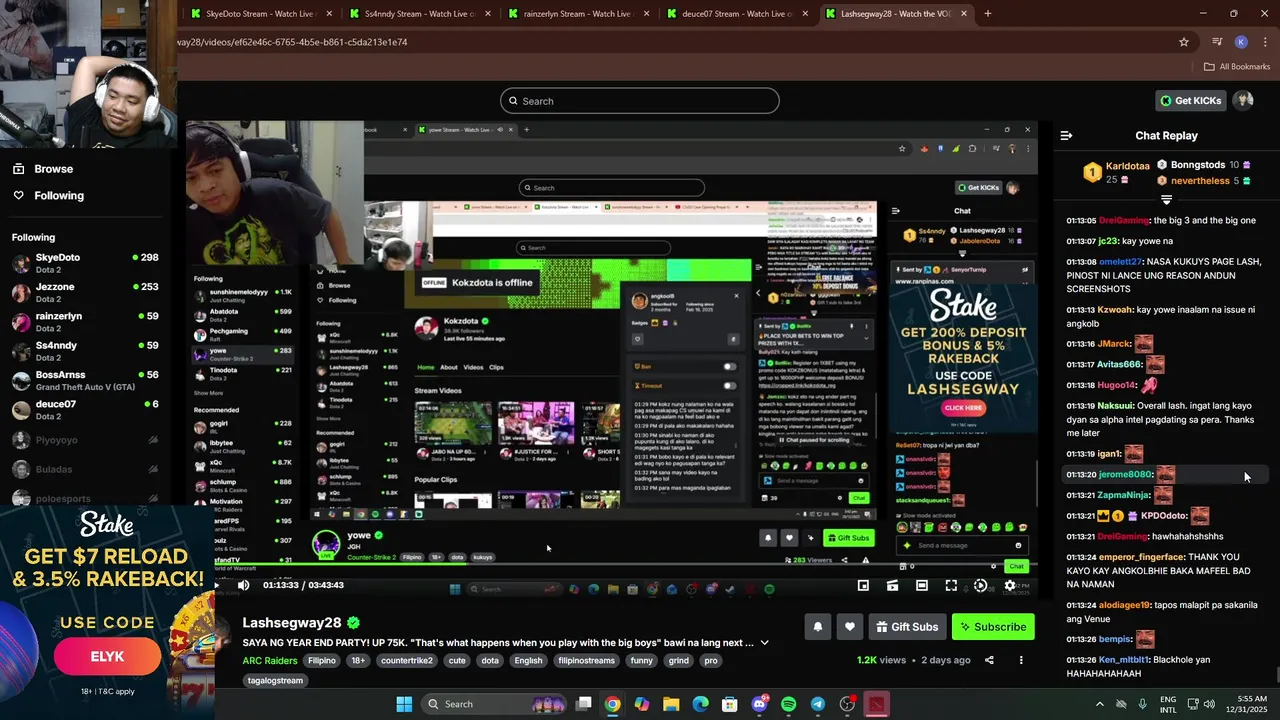Expand the stream title description
1280x720 pixels.
765,643
